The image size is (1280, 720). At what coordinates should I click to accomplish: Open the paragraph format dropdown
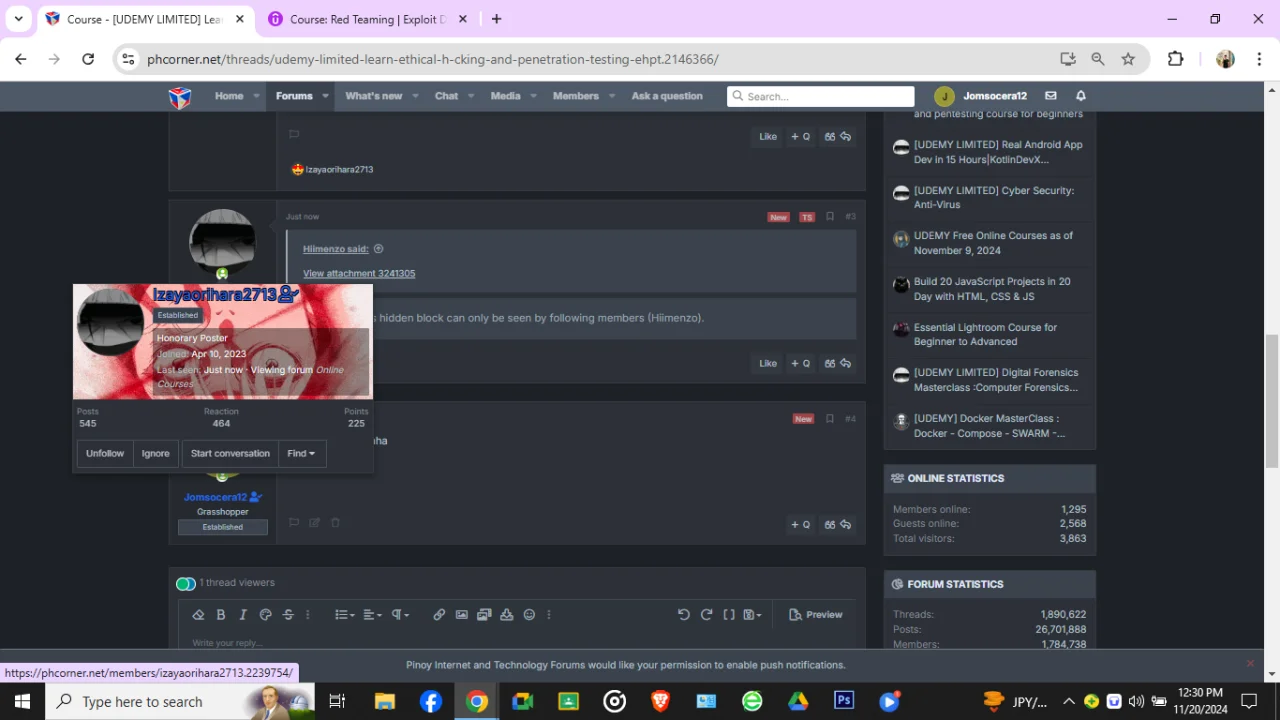tap(400, 615)
